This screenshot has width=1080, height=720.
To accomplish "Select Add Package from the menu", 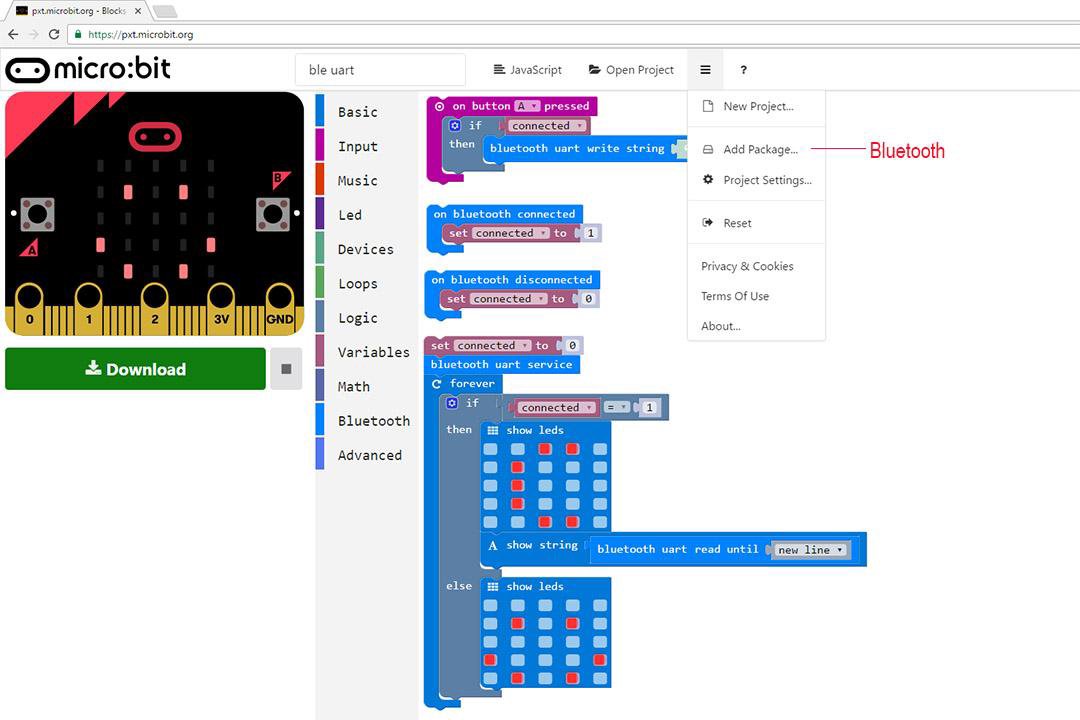I will click(x=760, y=150).
